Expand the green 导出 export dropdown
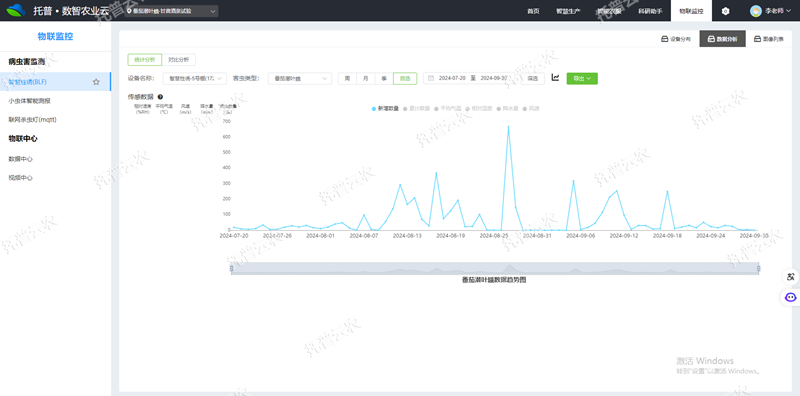 tap(582, 79)
